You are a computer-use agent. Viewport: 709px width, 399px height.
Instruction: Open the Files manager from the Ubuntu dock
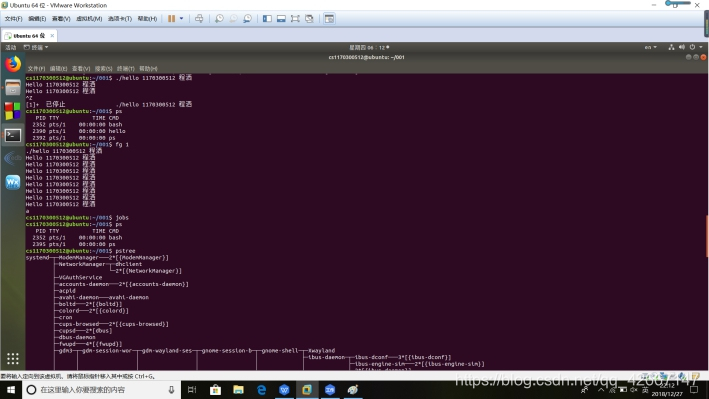pyautogui.click(x=13, y=88)
